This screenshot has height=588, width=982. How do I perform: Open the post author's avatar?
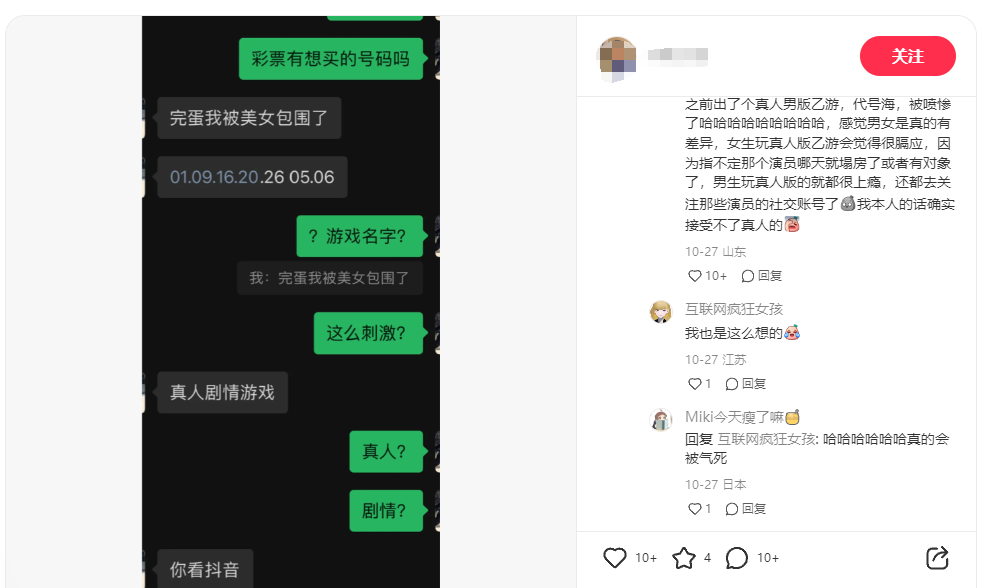tap(618, 58)
